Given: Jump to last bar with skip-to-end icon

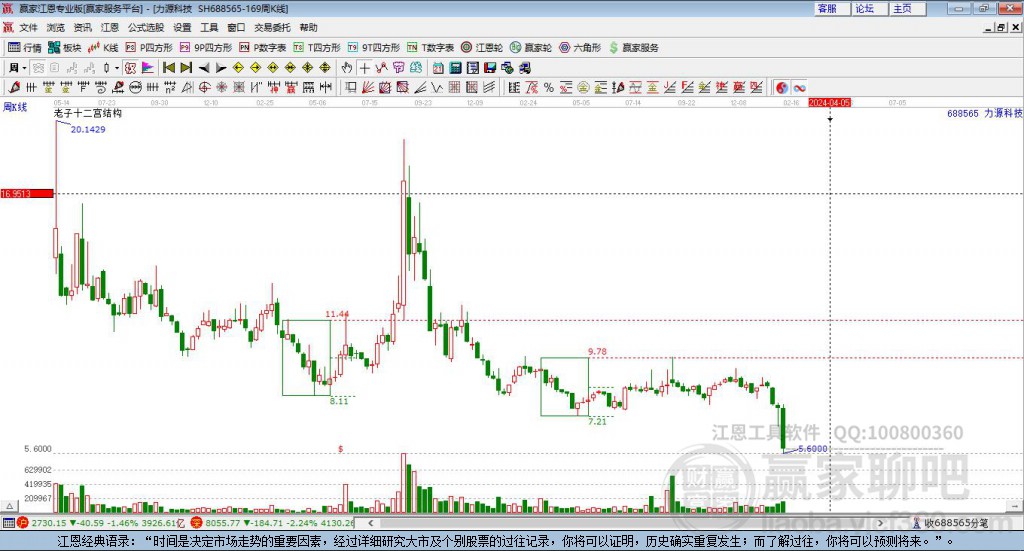Looking at the screenshot, I should [x=186, y=68].
